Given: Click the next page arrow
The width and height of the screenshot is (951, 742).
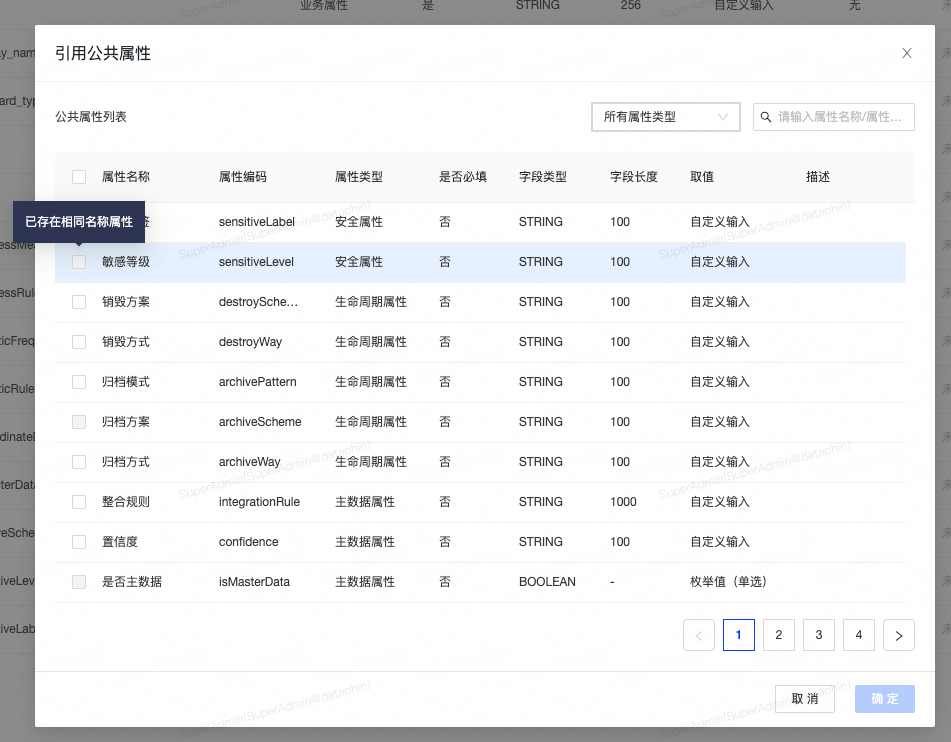Looking at the screenshot, I should point(898,634).
